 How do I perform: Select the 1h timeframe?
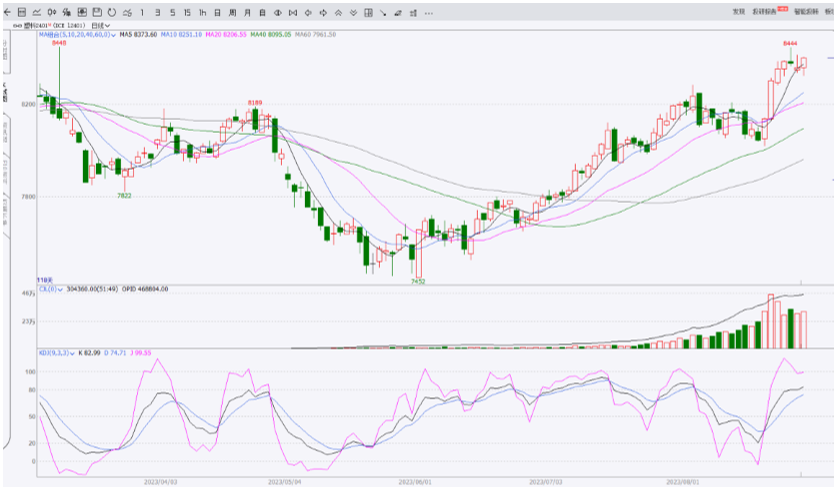point(203,12)
